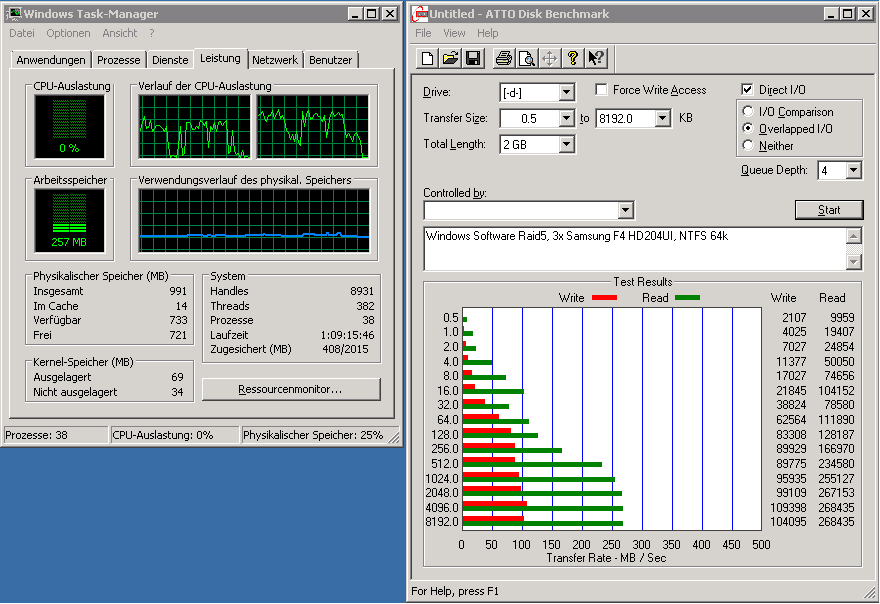Uncheck the Direct I/O checkbox
The image size is (880, 604).
[x=748, y=90]
